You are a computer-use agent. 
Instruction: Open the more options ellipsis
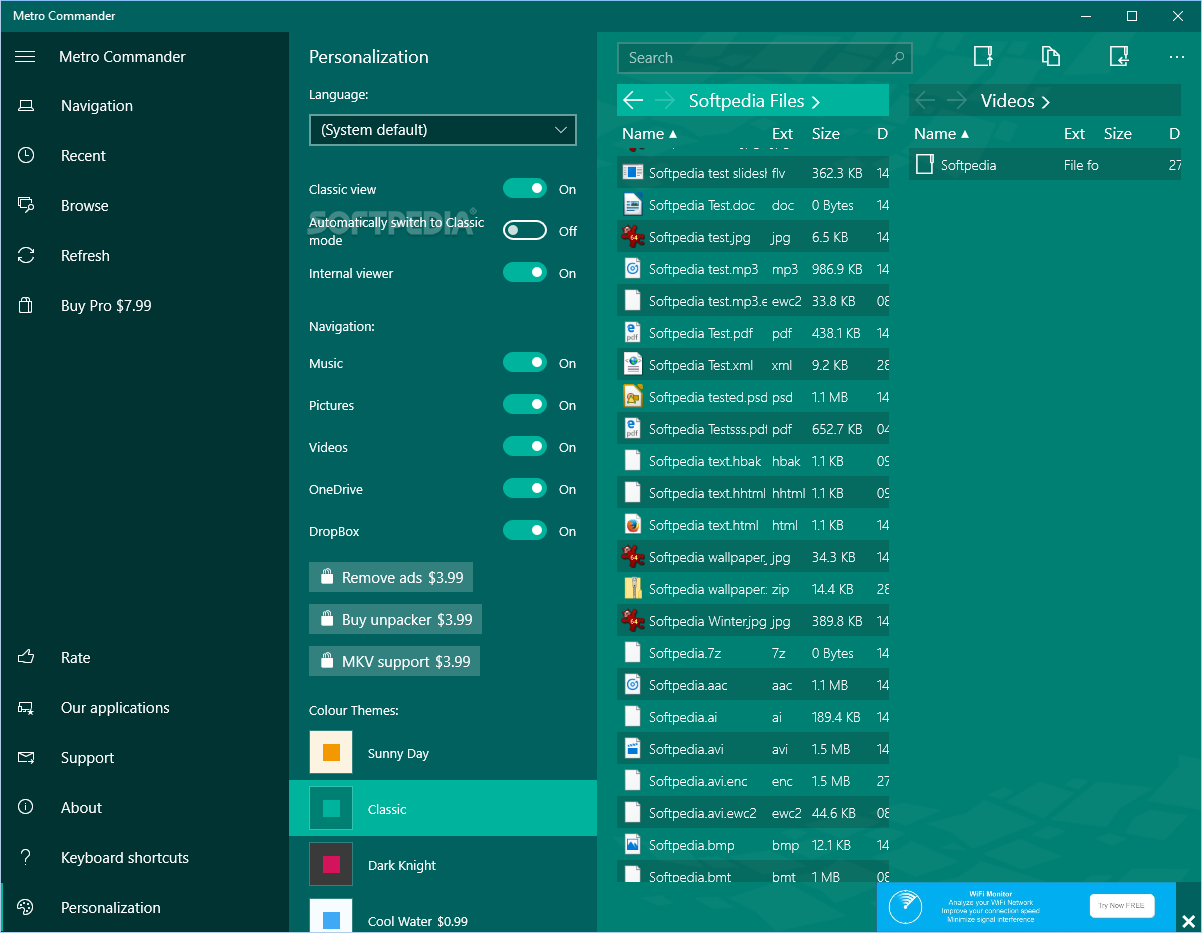point(1177,57)
